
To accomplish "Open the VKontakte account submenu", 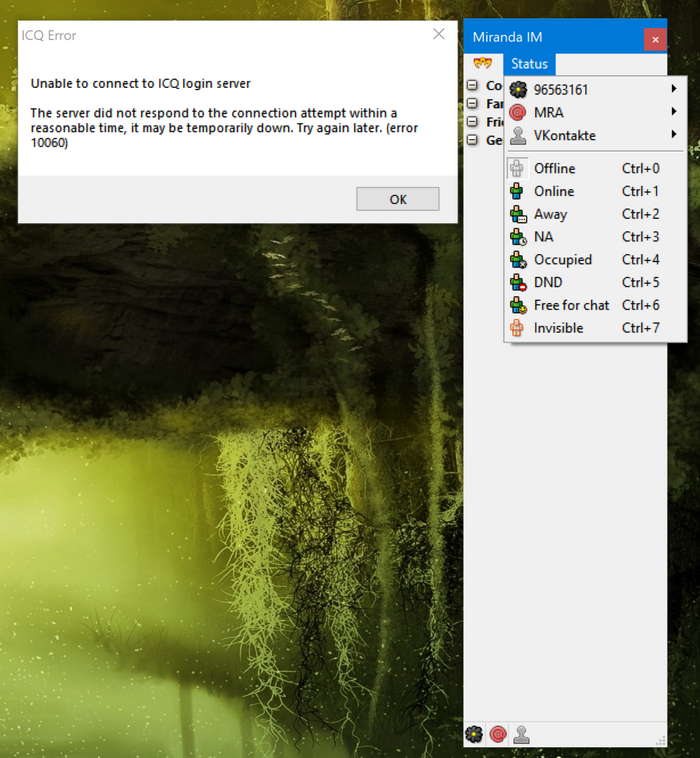I will (596, 135).
